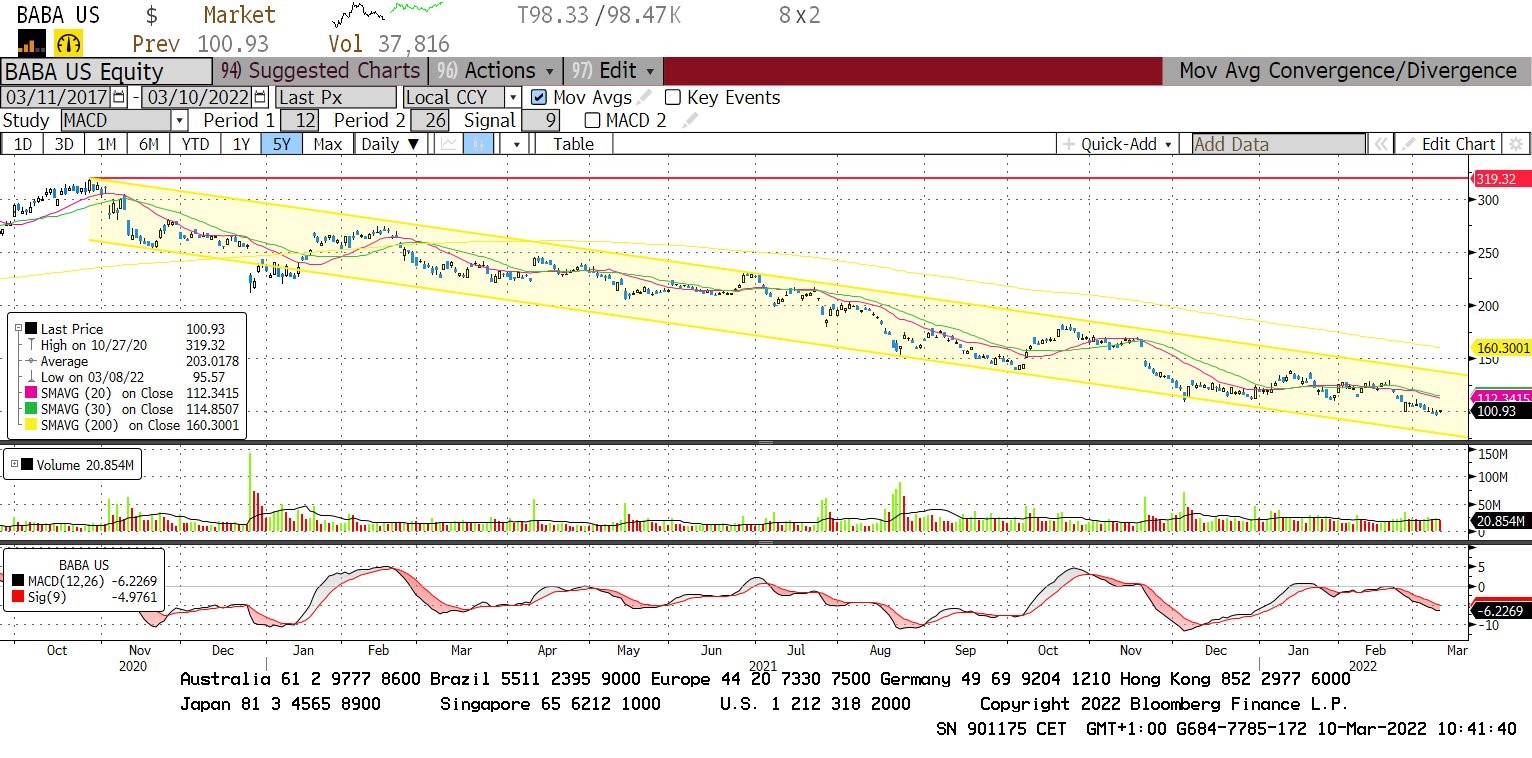Select the Max time range tab
Viewport: 1532px width, 758px height.
tap(327, 144)
